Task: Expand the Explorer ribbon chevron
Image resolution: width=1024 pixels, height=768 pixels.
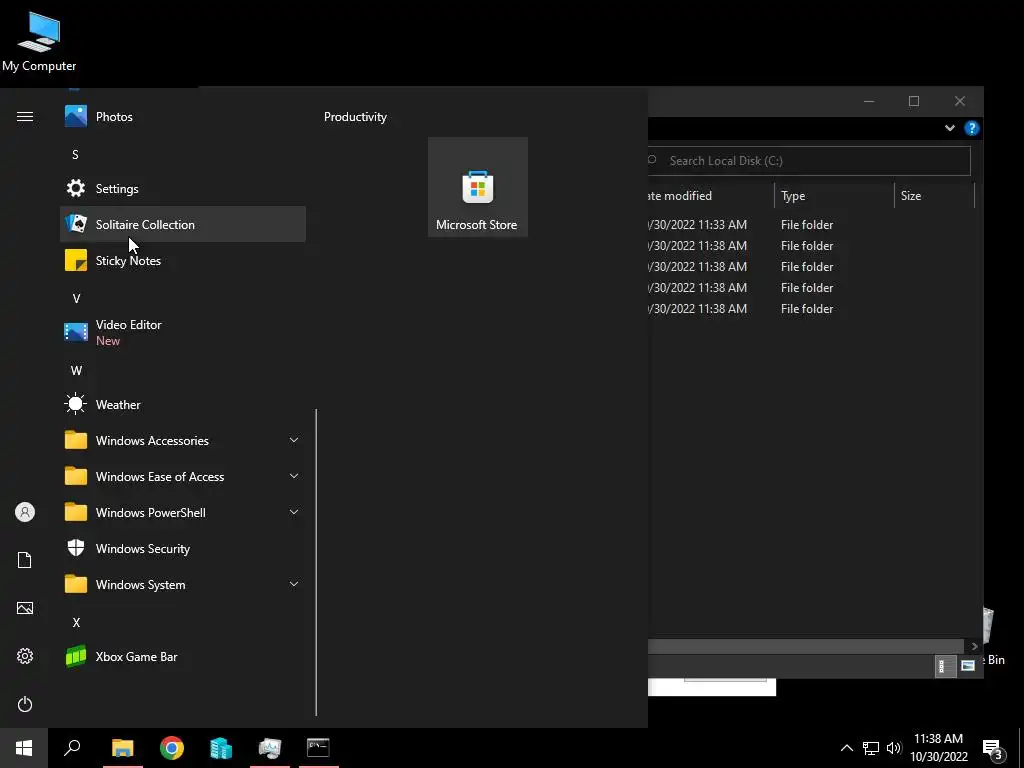Action: (x=950, y=128)
